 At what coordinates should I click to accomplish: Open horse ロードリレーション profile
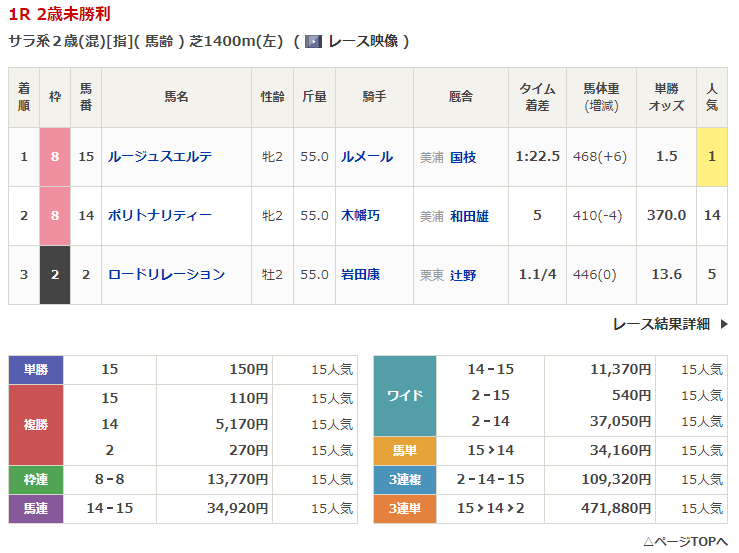click(x=165, y=274)
